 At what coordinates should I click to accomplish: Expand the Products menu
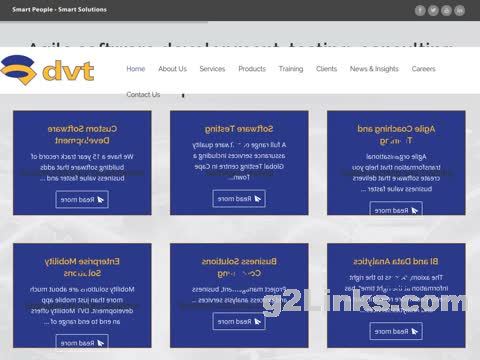click(252, 69)
